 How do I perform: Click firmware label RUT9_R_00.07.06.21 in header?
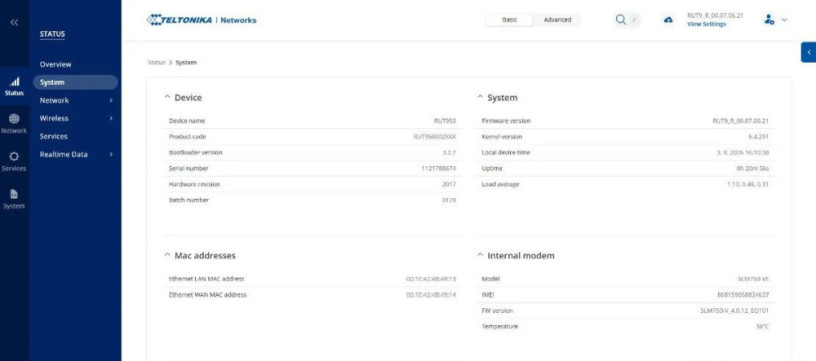[715, 16]
